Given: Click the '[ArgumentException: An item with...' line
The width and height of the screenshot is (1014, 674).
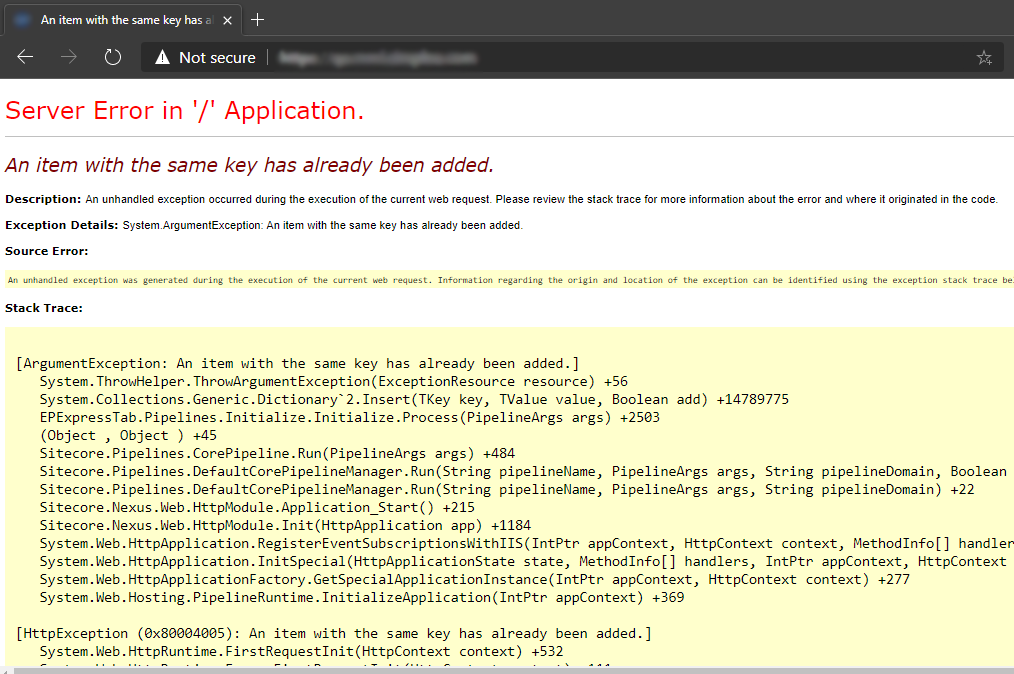Looking at the screenshot, I should tap(297, 364).
